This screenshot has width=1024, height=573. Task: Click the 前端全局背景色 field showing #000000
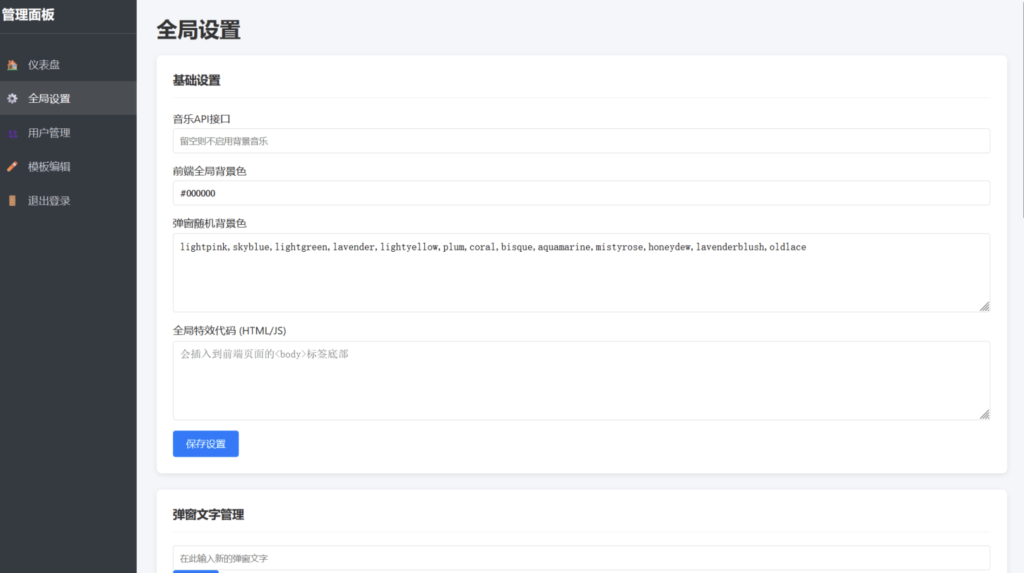581,193
